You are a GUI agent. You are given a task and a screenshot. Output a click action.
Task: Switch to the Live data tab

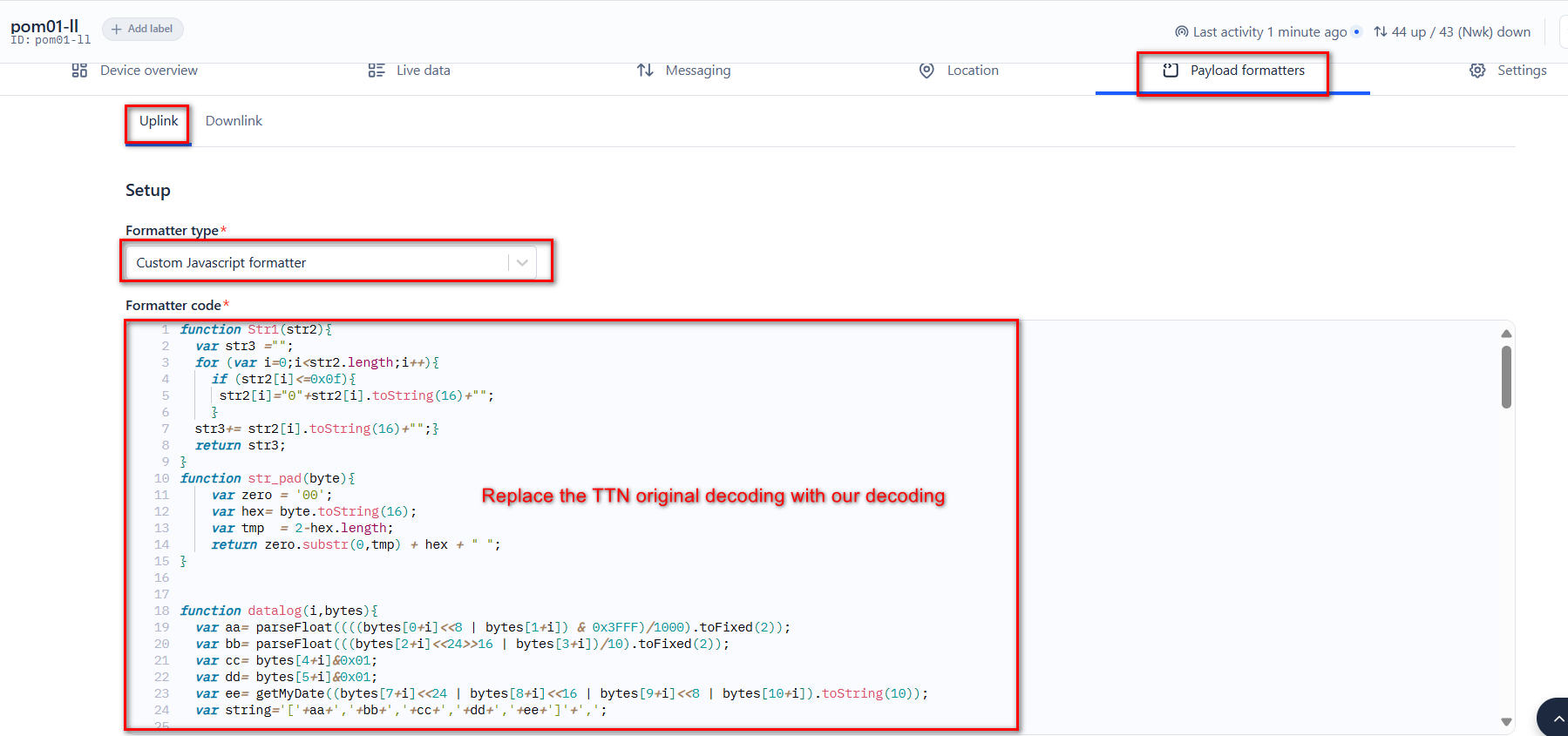coord(409,71)
